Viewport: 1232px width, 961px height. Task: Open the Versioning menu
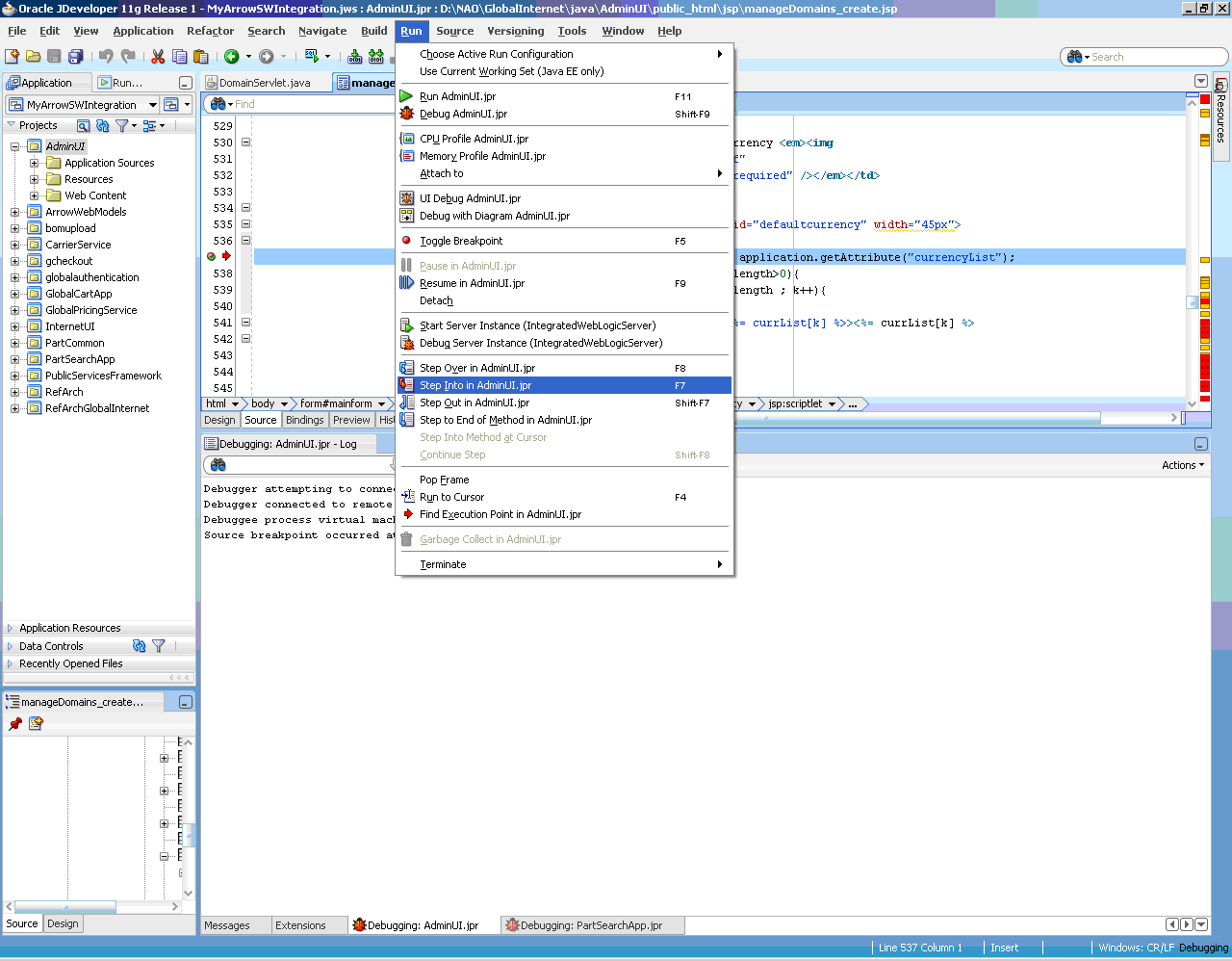515,31
